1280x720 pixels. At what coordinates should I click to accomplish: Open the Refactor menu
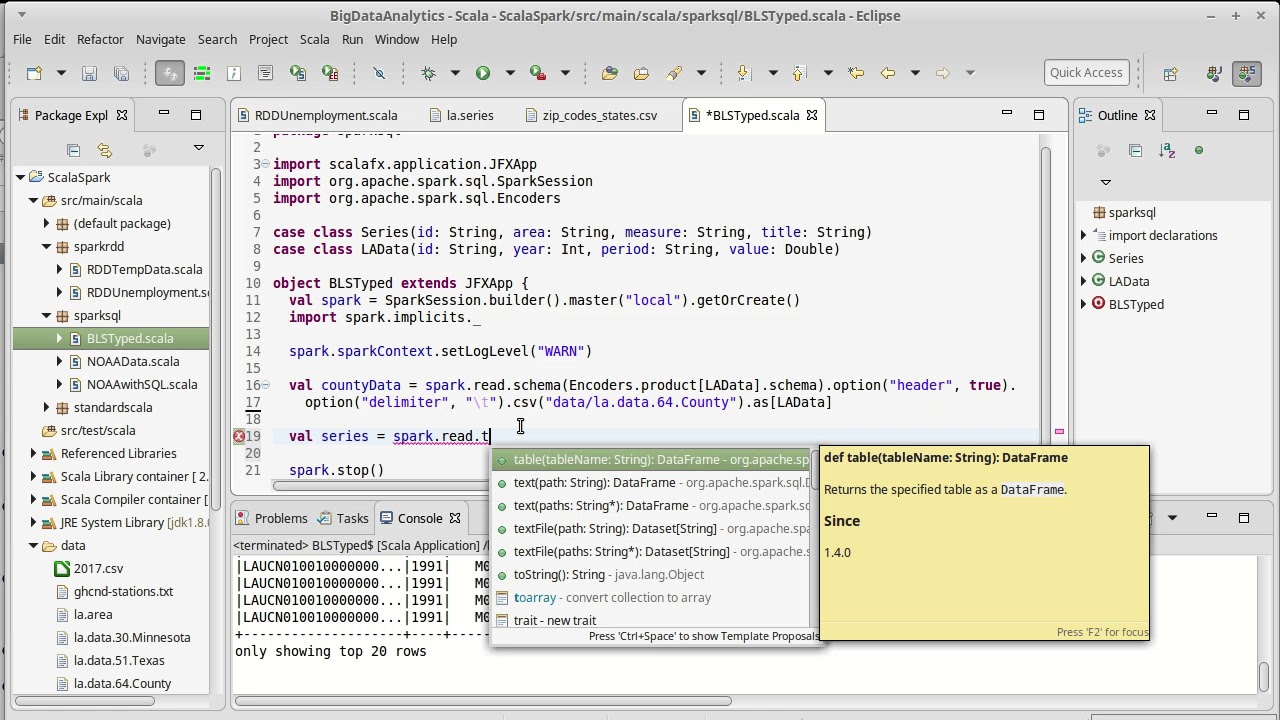(x=100, y=39)
